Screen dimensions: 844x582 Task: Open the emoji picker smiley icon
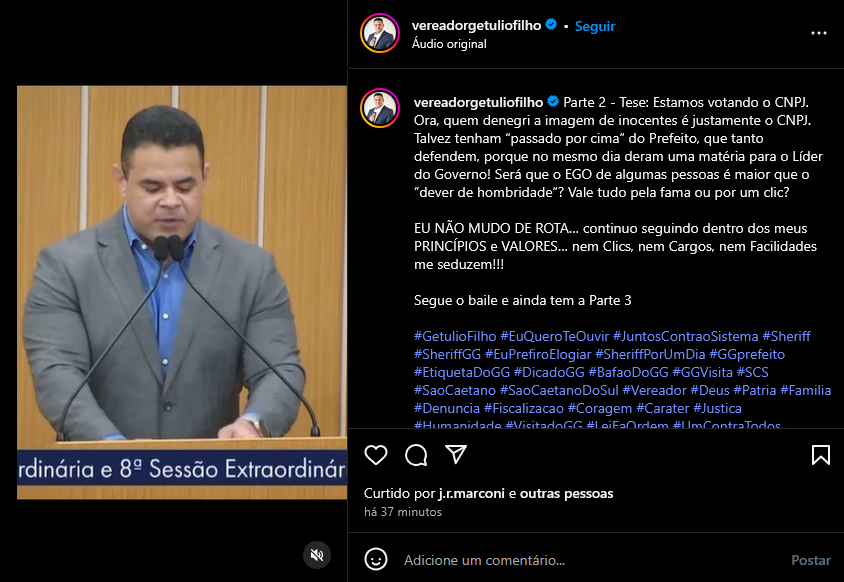pyautogui.click(x=376, y=559)
